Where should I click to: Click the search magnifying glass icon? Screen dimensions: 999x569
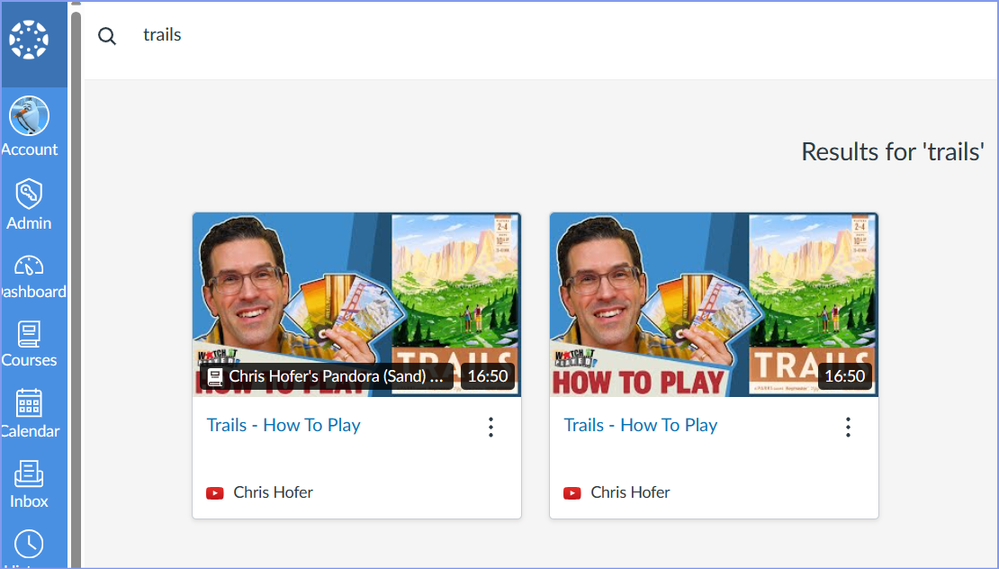point(107,36)
